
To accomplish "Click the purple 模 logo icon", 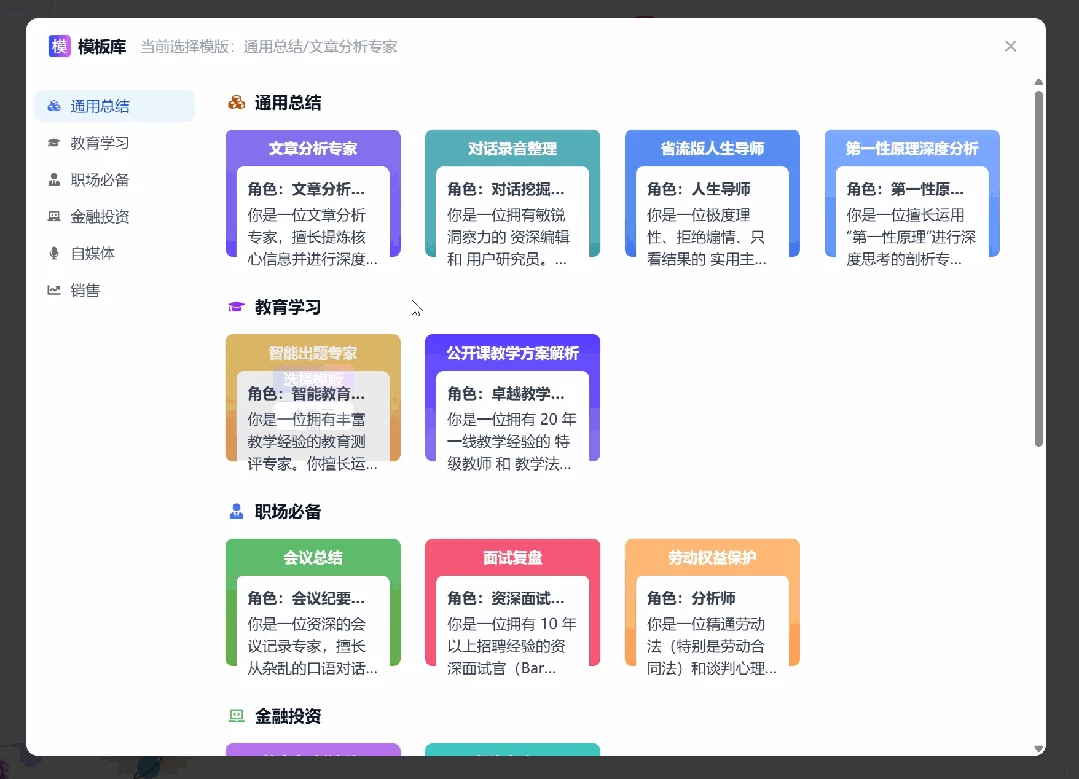I will [x=60, y=46].
